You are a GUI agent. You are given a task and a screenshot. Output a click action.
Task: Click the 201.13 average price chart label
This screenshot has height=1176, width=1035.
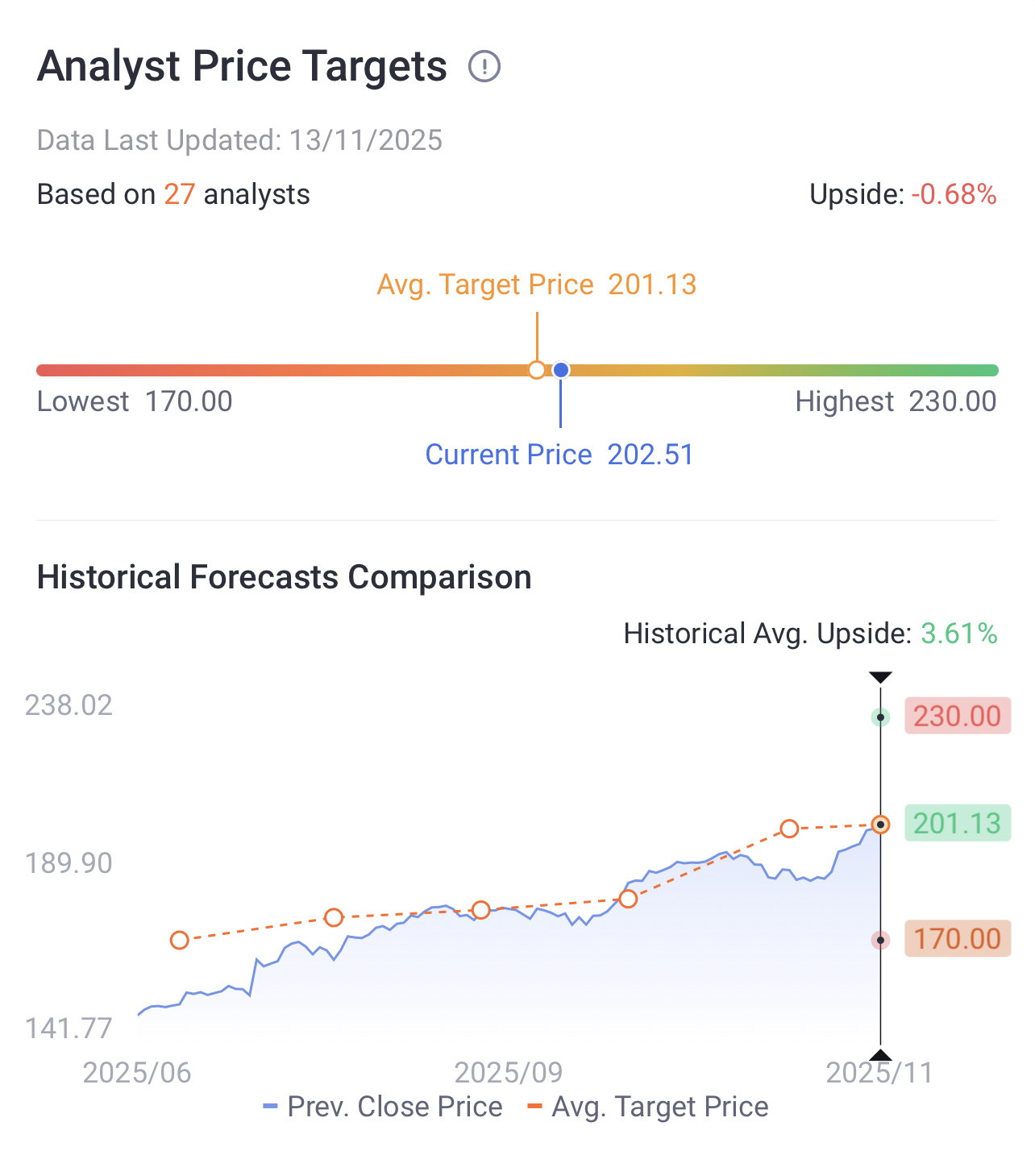(x=957, y=824)
